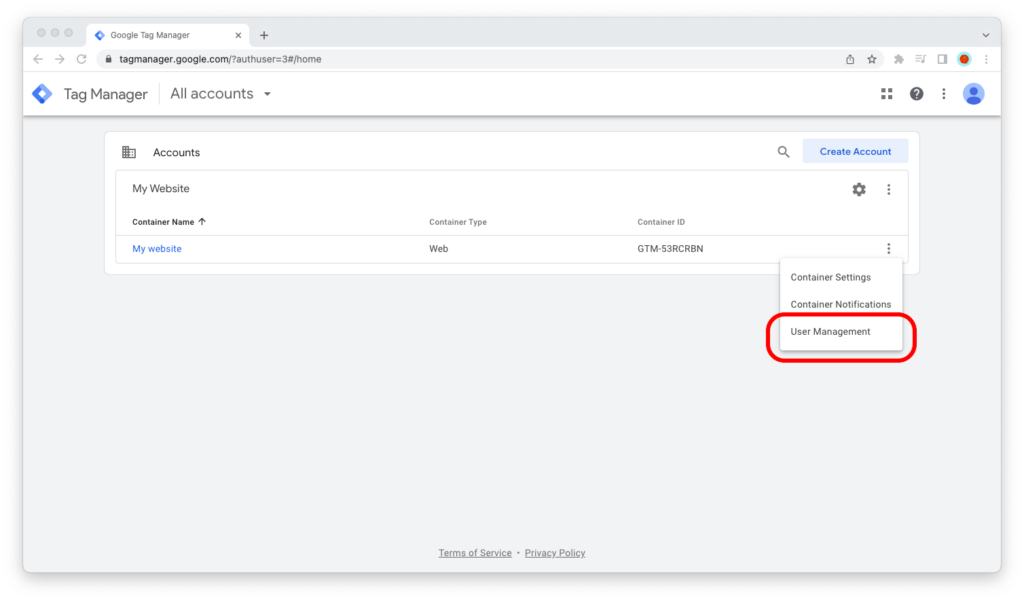Click the Web container type cell
Viewport: 1024px width, 601px height.
(438, 249)
